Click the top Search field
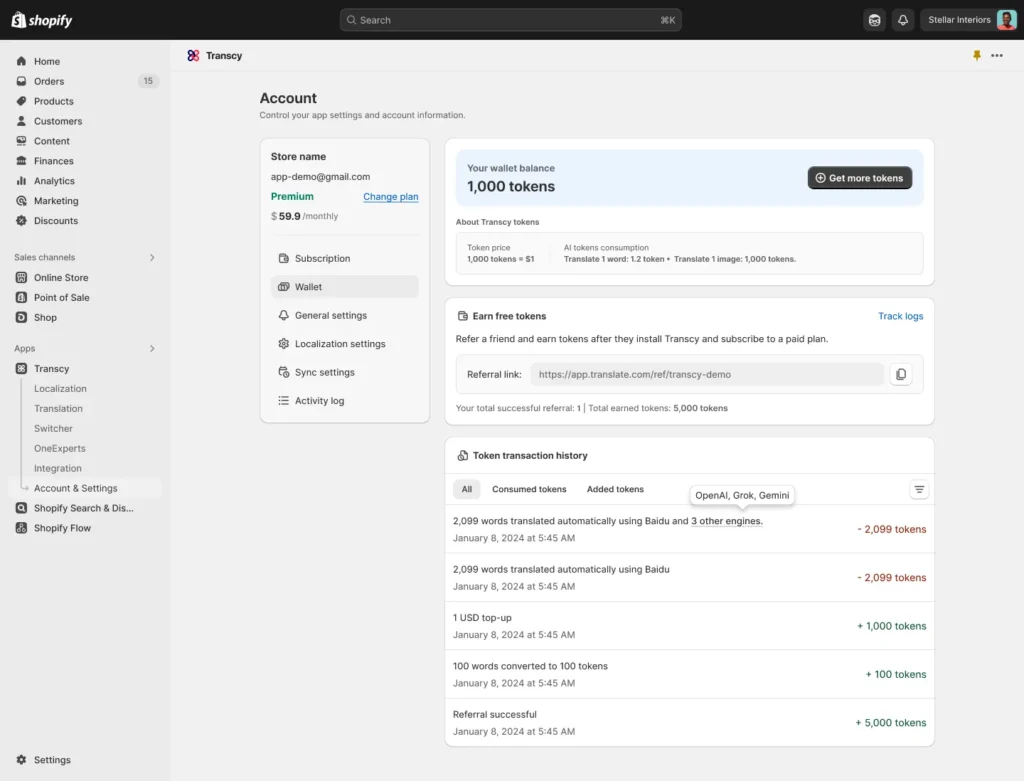 510,20
